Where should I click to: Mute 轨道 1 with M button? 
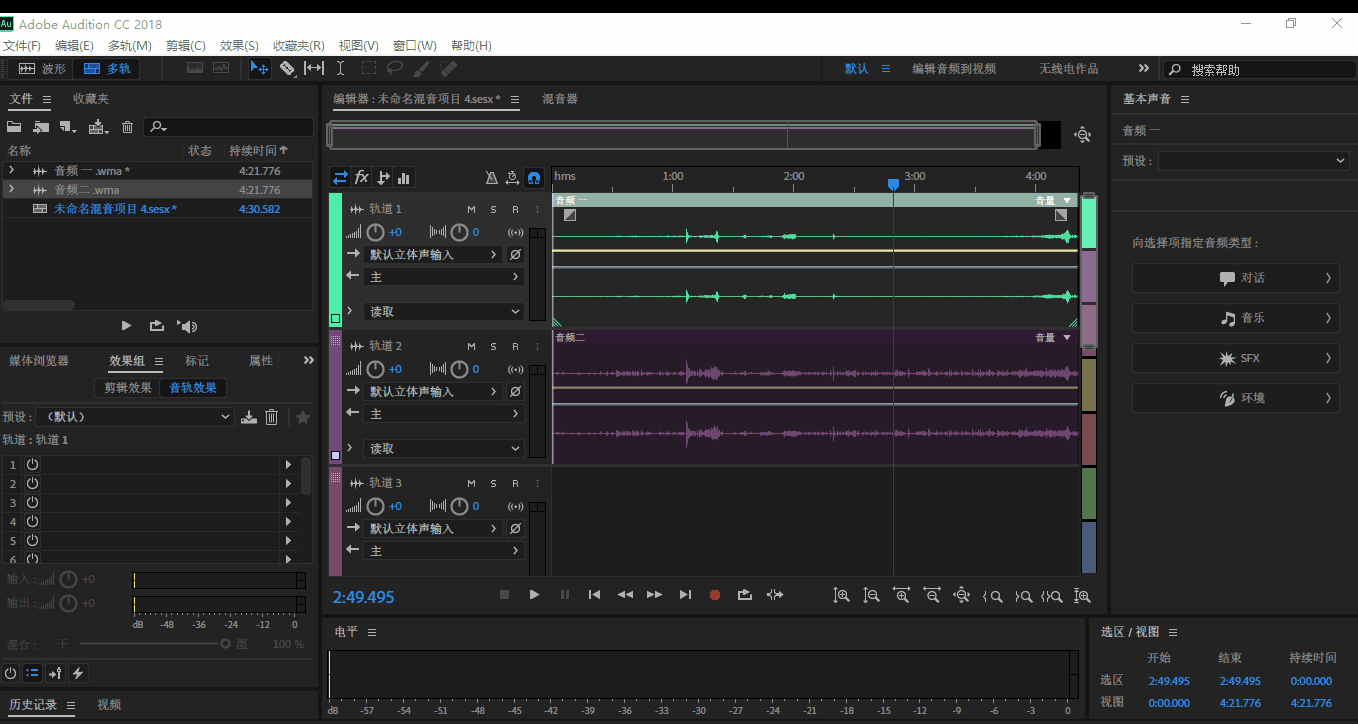tap(472, 209)
